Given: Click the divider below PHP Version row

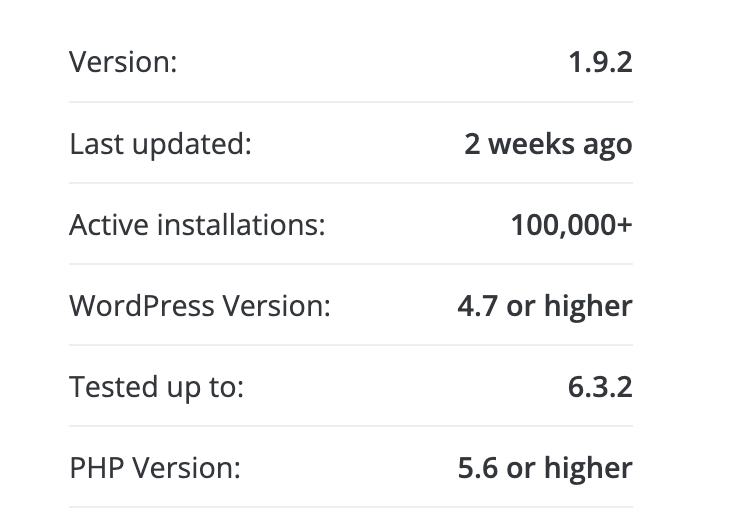Looking at the screenshot, I should [351, 507].
